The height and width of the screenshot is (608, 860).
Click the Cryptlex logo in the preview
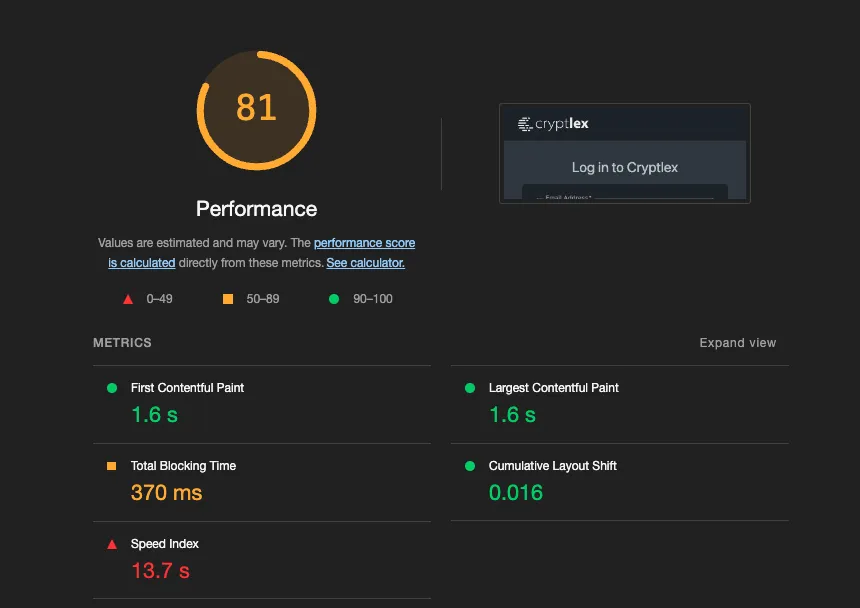point(556,123)
